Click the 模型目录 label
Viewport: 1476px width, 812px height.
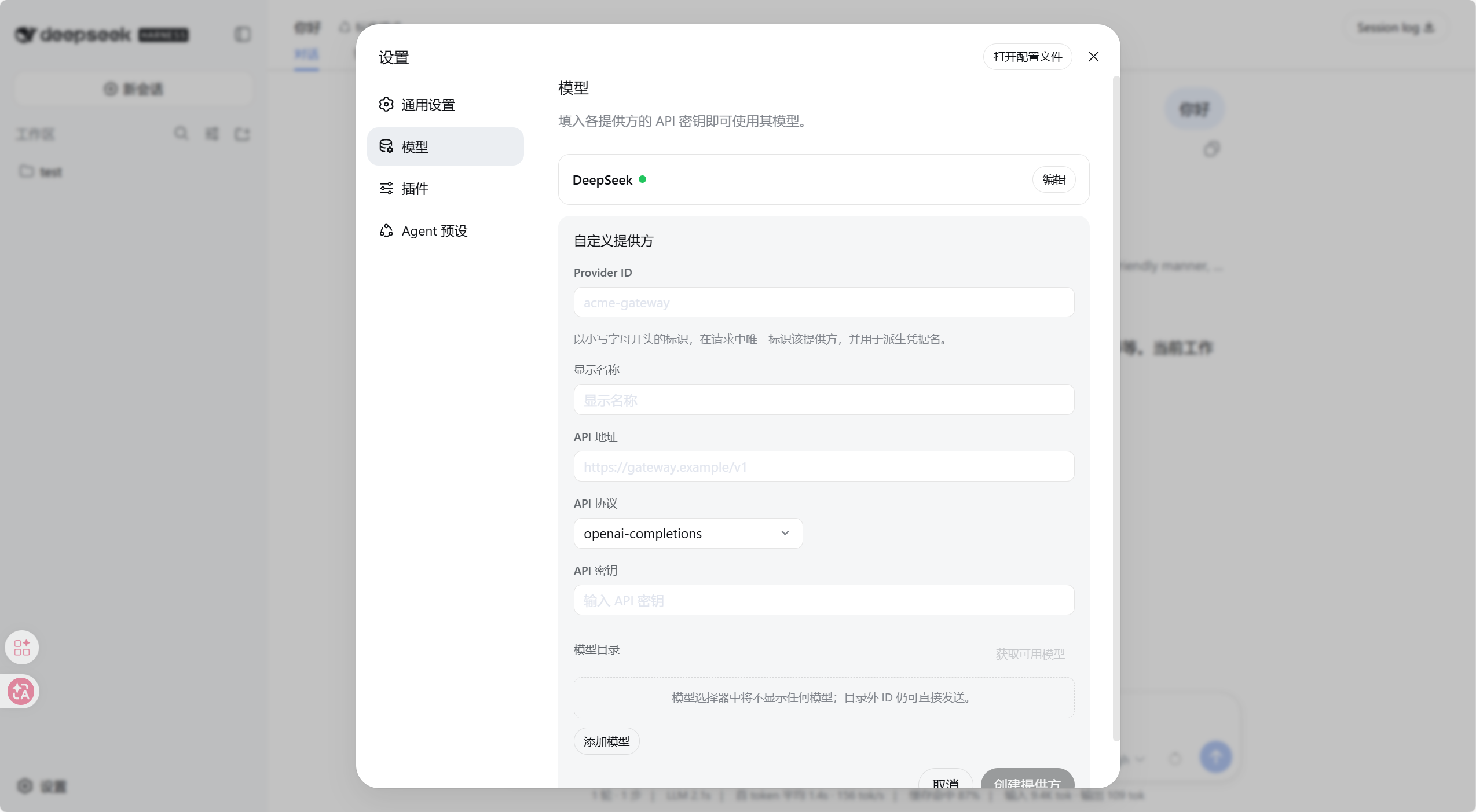(x=596, y=649)
